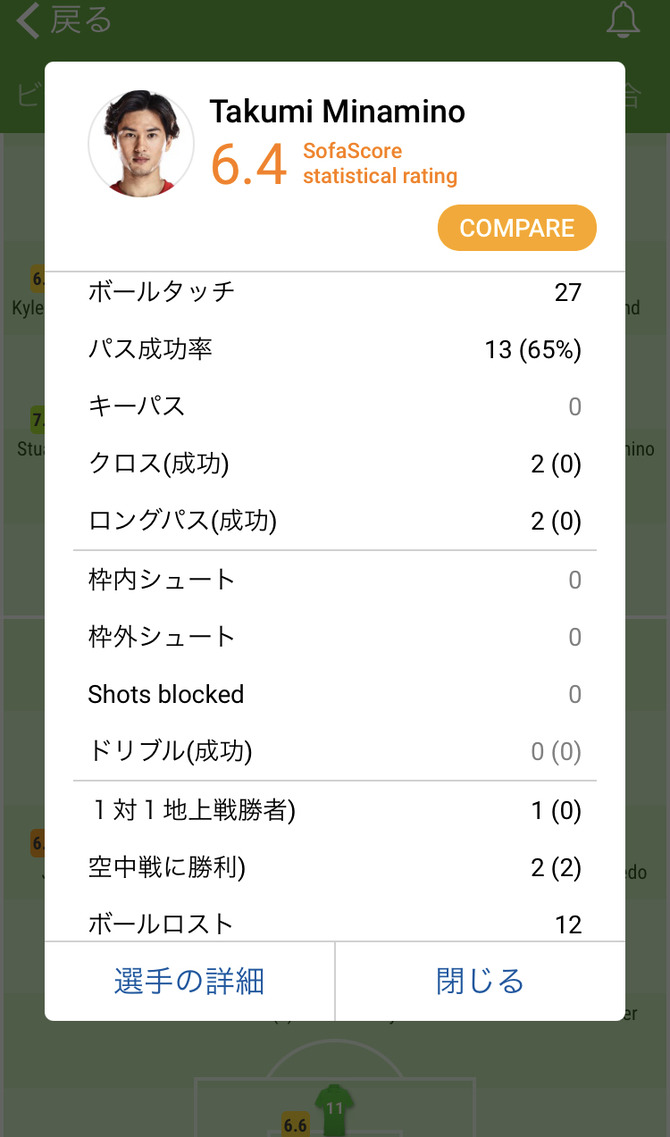The width and height of the screenshot is (670, 1137).
Task: Click Takumi Minamino's profile photo
Action: [x=141, y=143]
